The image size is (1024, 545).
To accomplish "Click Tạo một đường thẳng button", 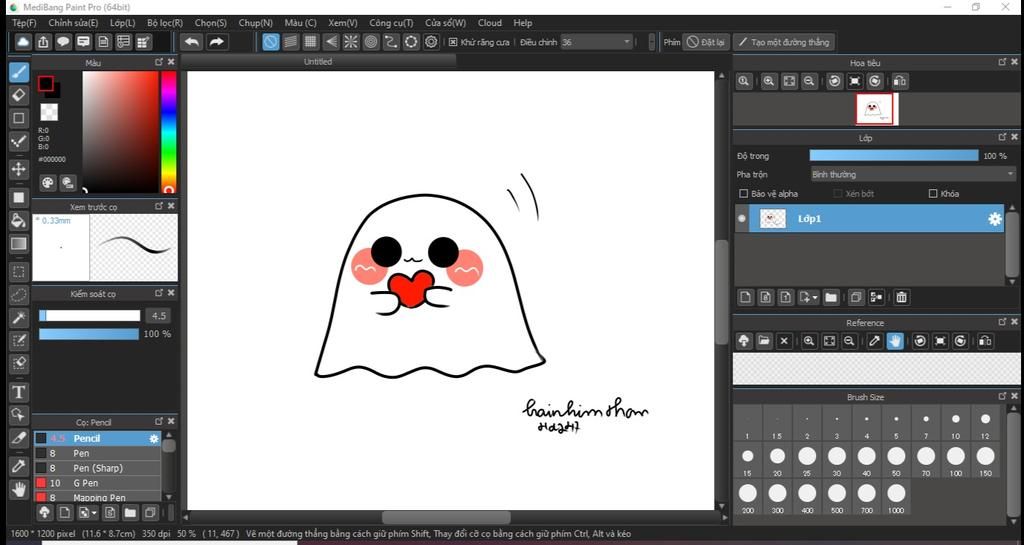I will [x=783, y=42].
